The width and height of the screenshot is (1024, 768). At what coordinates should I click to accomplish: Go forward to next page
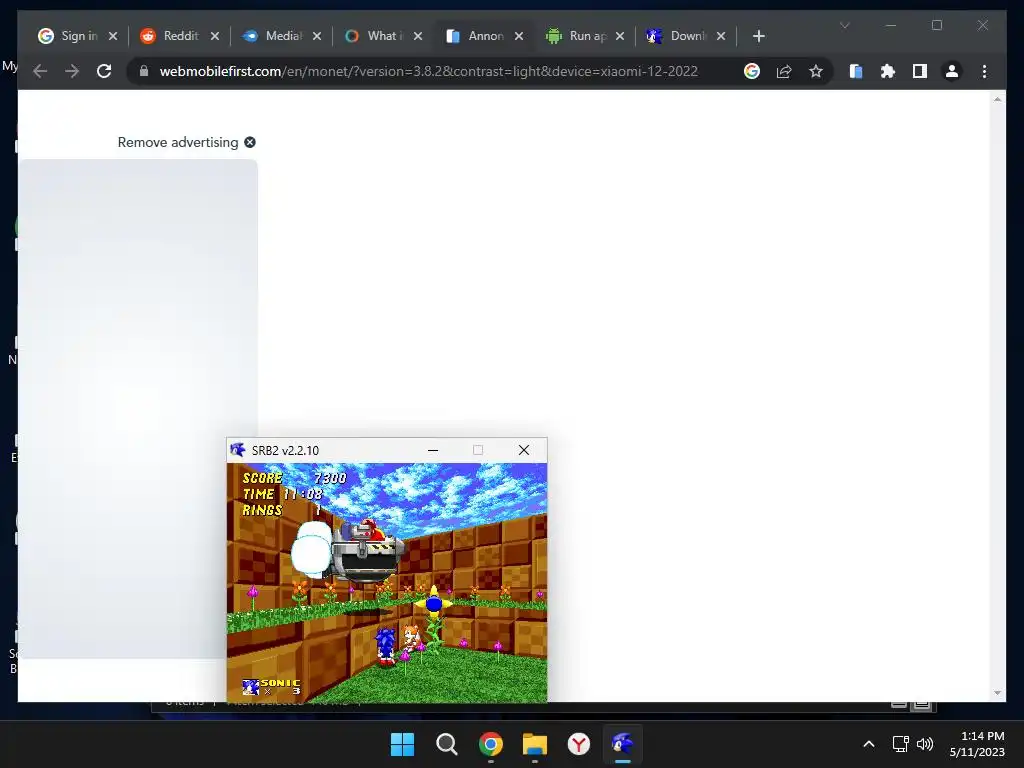pyautogui.click(x=72, y=71)
